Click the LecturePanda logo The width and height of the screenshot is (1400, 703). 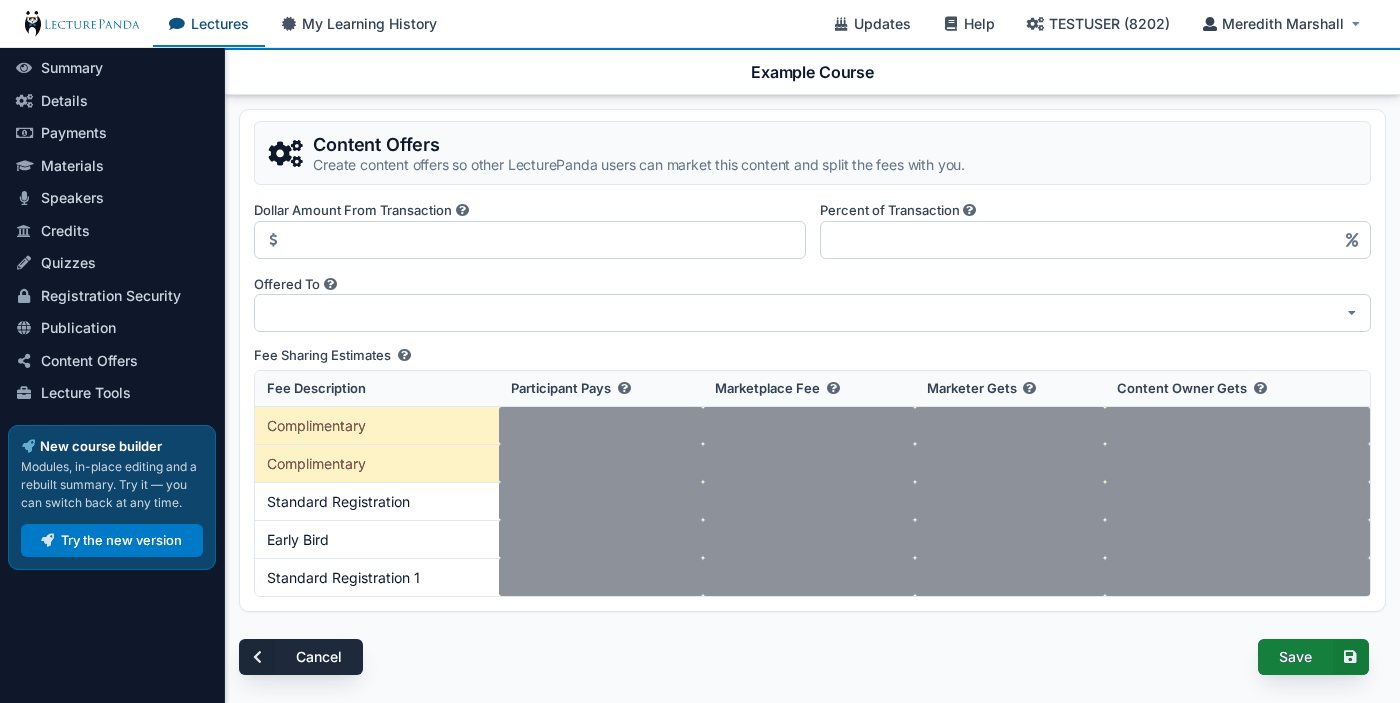[x=82, y=23]
